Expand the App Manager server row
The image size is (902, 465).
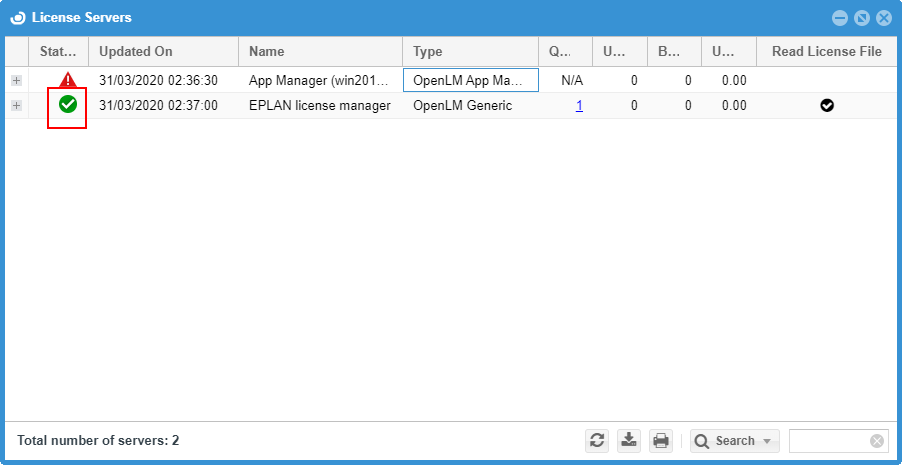tap(16, 80)
